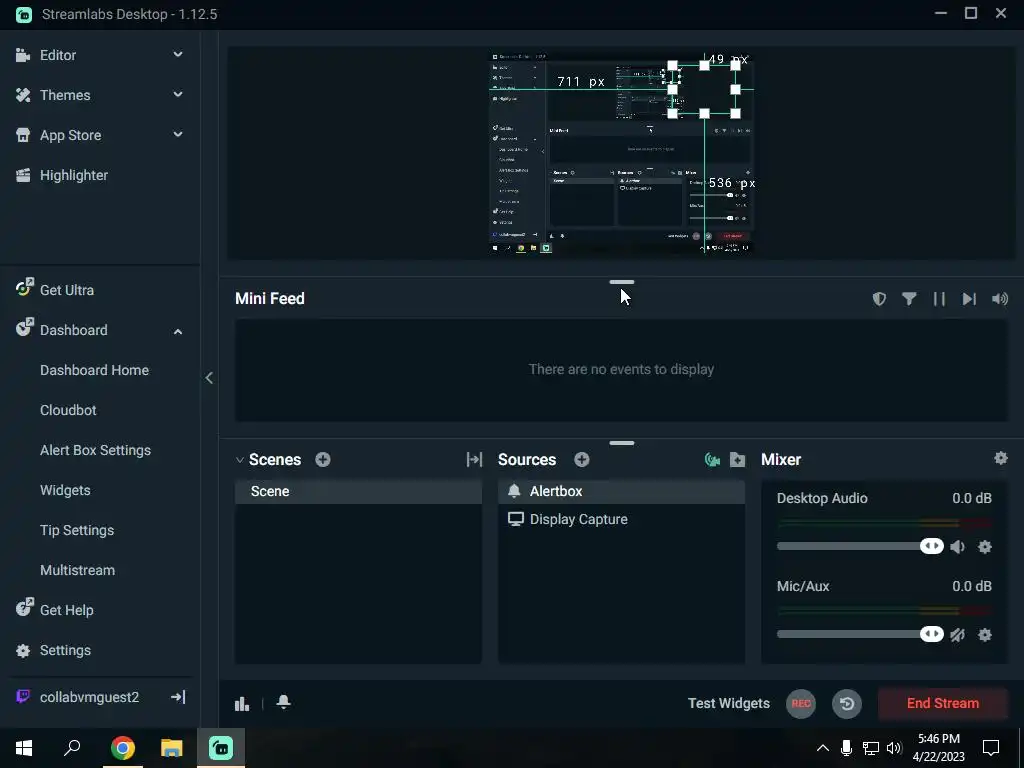This screenshot has width=1024, height=768.
Task: Expand the Themes dropdown chevron
Action: pyautogui.click(x=178, y=95)
